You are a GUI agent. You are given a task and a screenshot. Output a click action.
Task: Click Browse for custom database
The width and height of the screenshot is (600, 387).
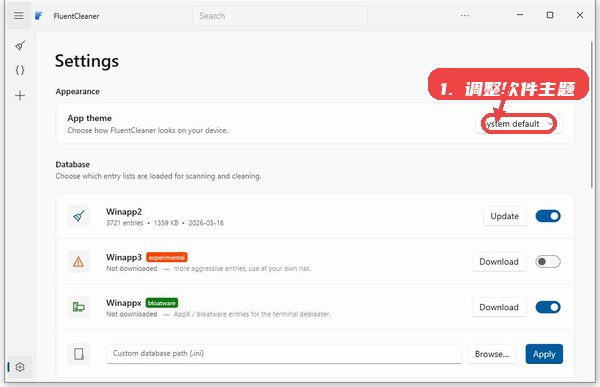(x=492, y=354)
